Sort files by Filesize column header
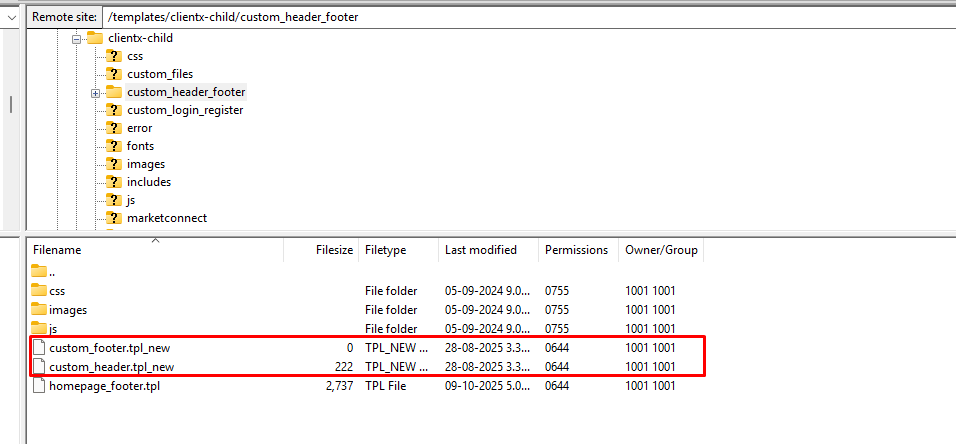Screen dimensions: 956x444 (x=333, y=250)
